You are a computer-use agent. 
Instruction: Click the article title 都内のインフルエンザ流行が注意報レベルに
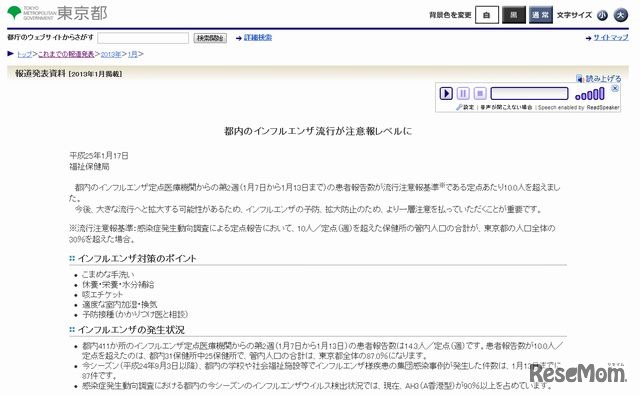point(318,131)
